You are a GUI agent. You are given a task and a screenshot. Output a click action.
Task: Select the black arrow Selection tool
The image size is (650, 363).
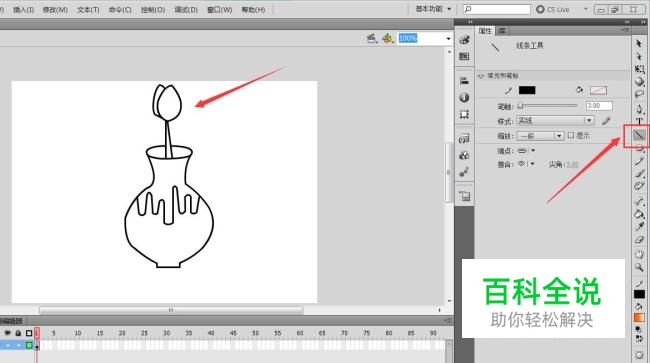(x=639, y=43)
